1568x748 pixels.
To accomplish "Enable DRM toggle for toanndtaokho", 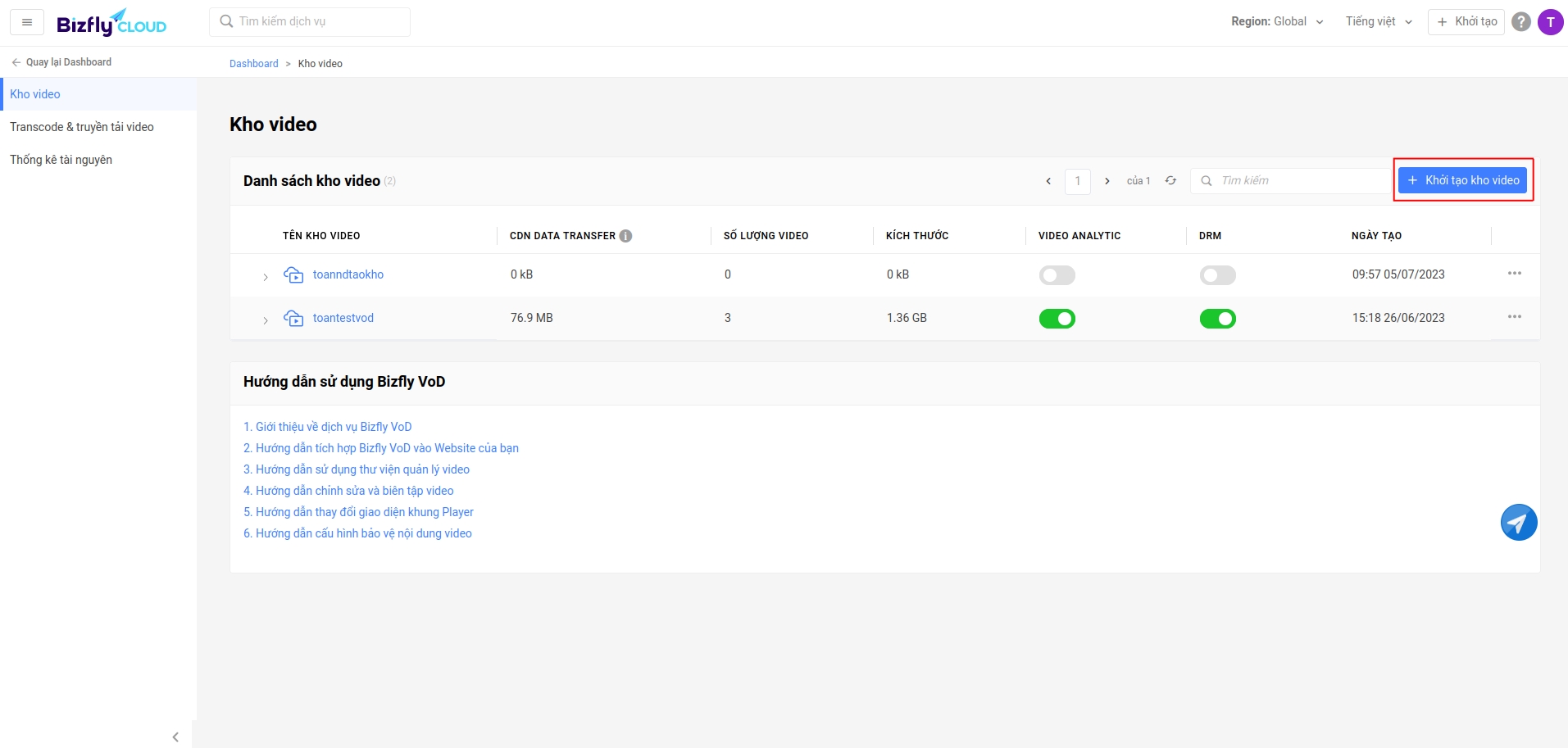I will tap(1218, 275).
